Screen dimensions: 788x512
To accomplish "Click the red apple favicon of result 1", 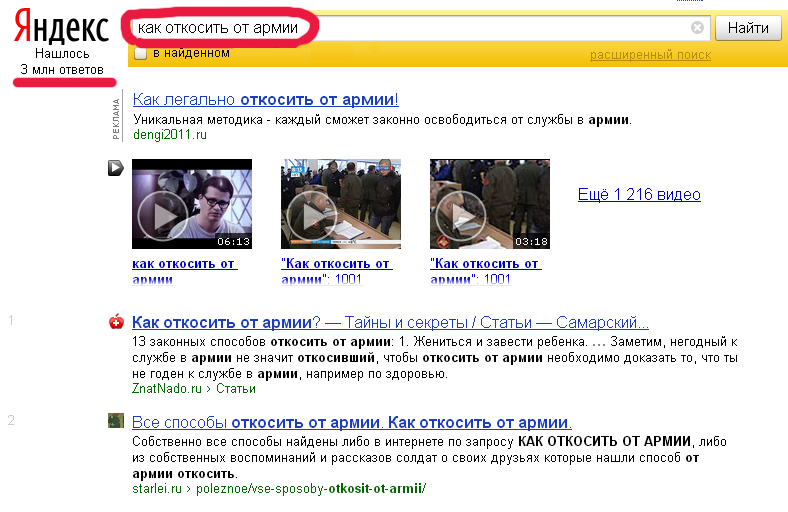I will (x=116, y=322).
